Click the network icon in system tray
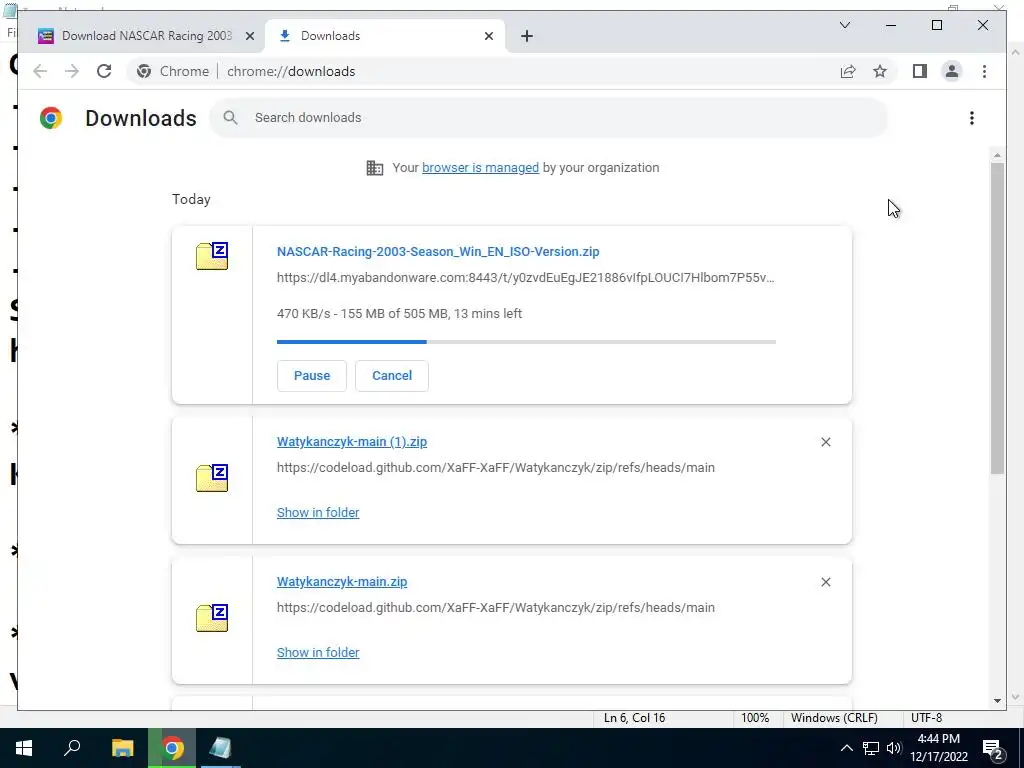The width and height of the screenshot is (1024, 768). coord(871,748)
